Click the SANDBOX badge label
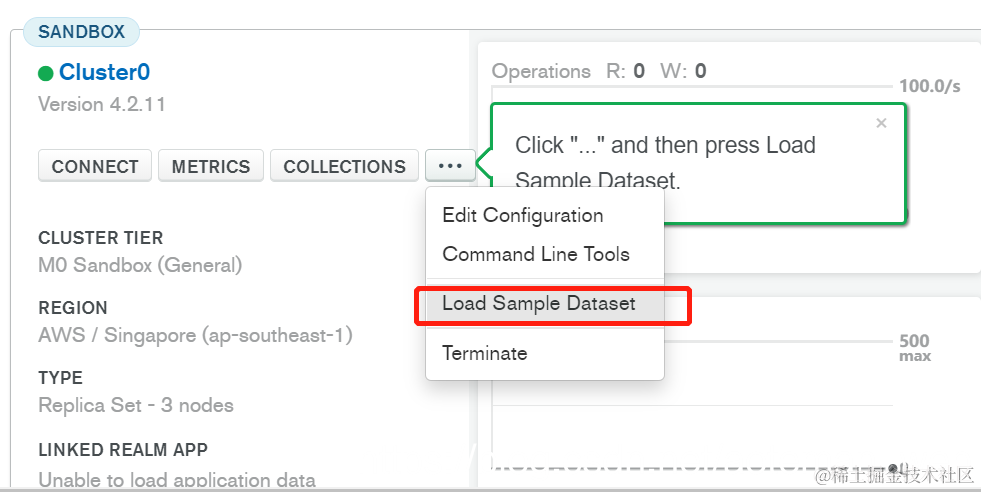This screenshot has height=492, width=981. [x=81, y=32]
